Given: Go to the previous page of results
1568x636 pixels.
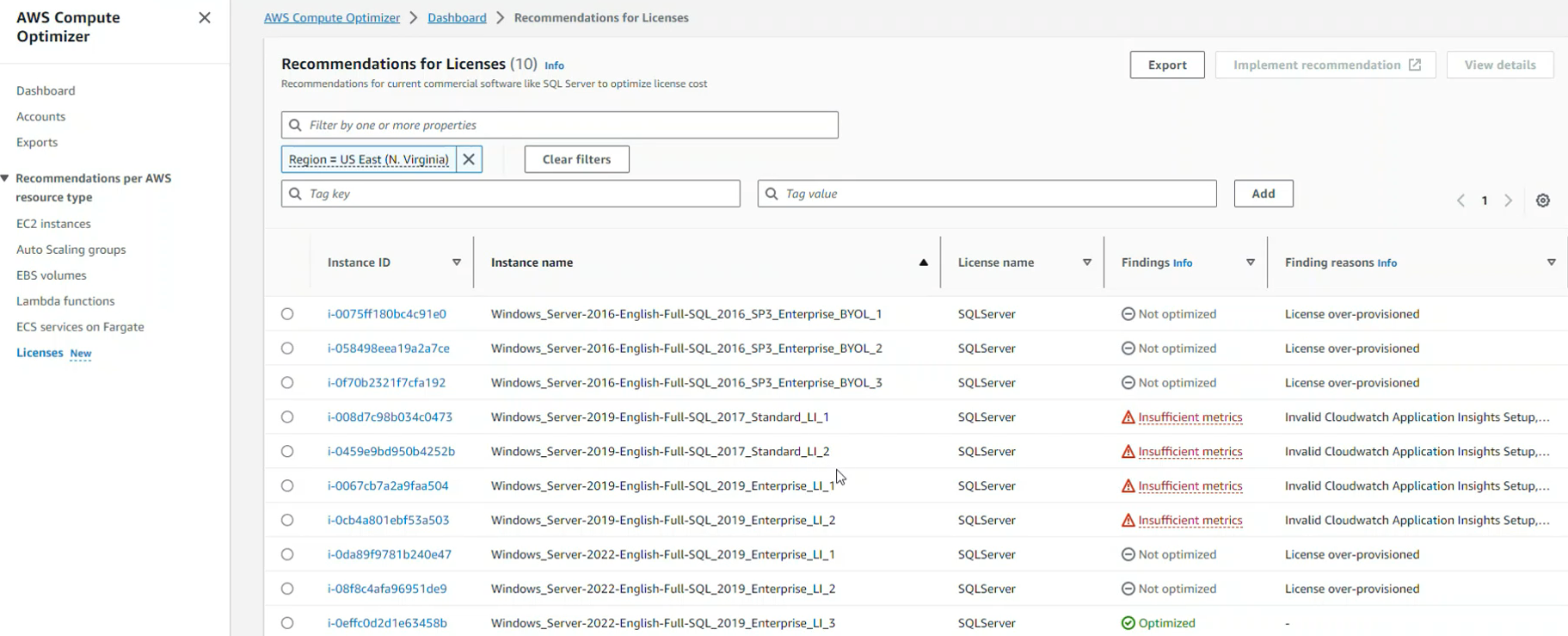Looking at the screenshot, I should (x=1460, y=201).
